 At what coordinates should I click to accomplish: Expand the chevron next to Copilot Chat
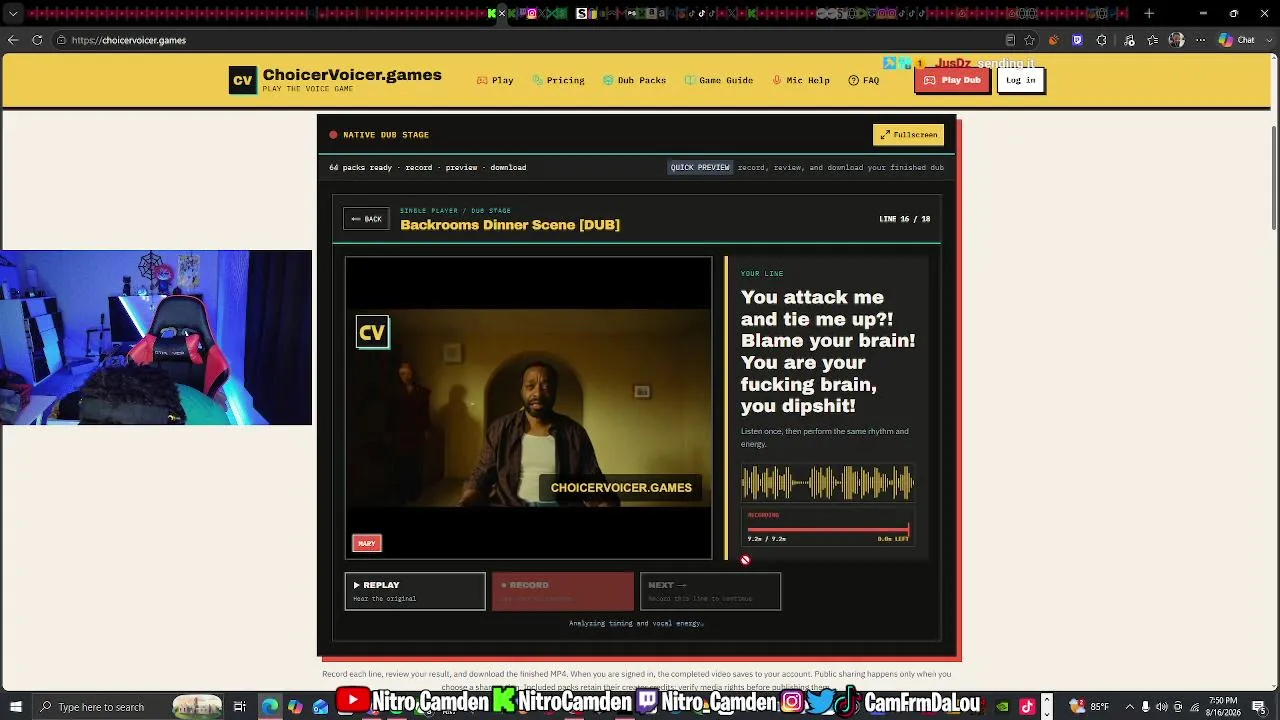[1267, 40]
